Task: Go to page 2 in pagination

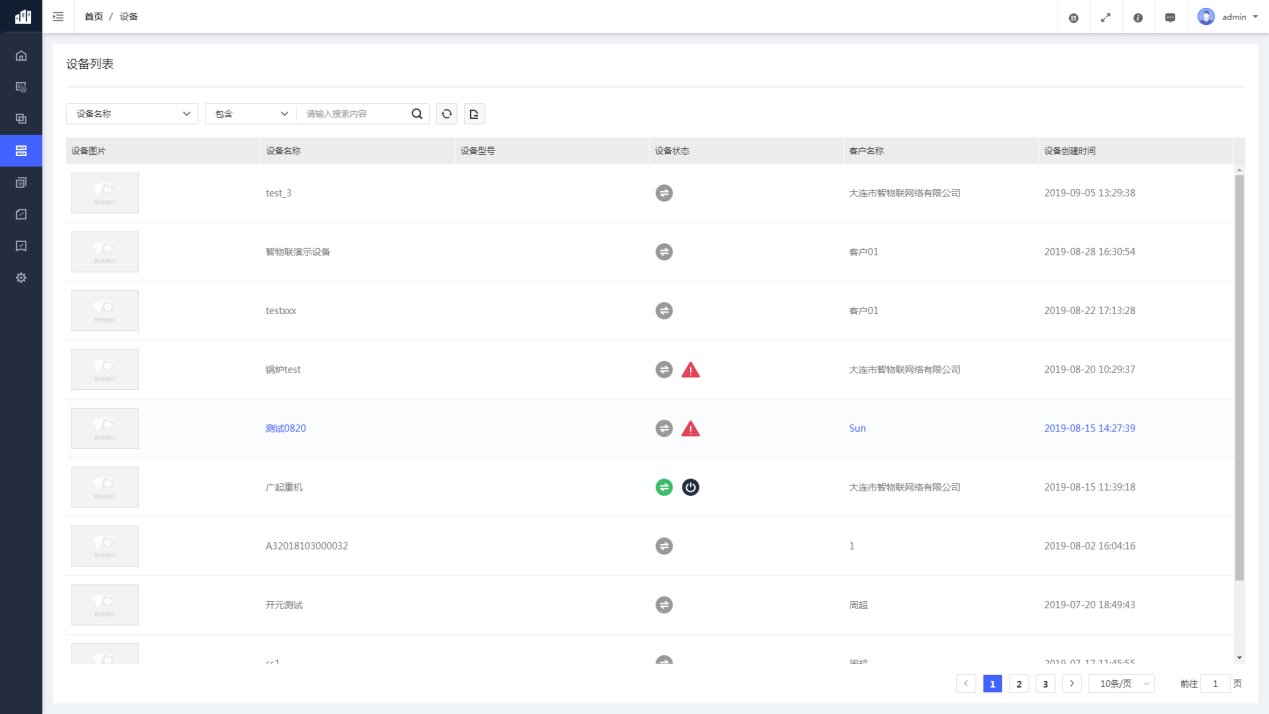Action: [1019, 684]
